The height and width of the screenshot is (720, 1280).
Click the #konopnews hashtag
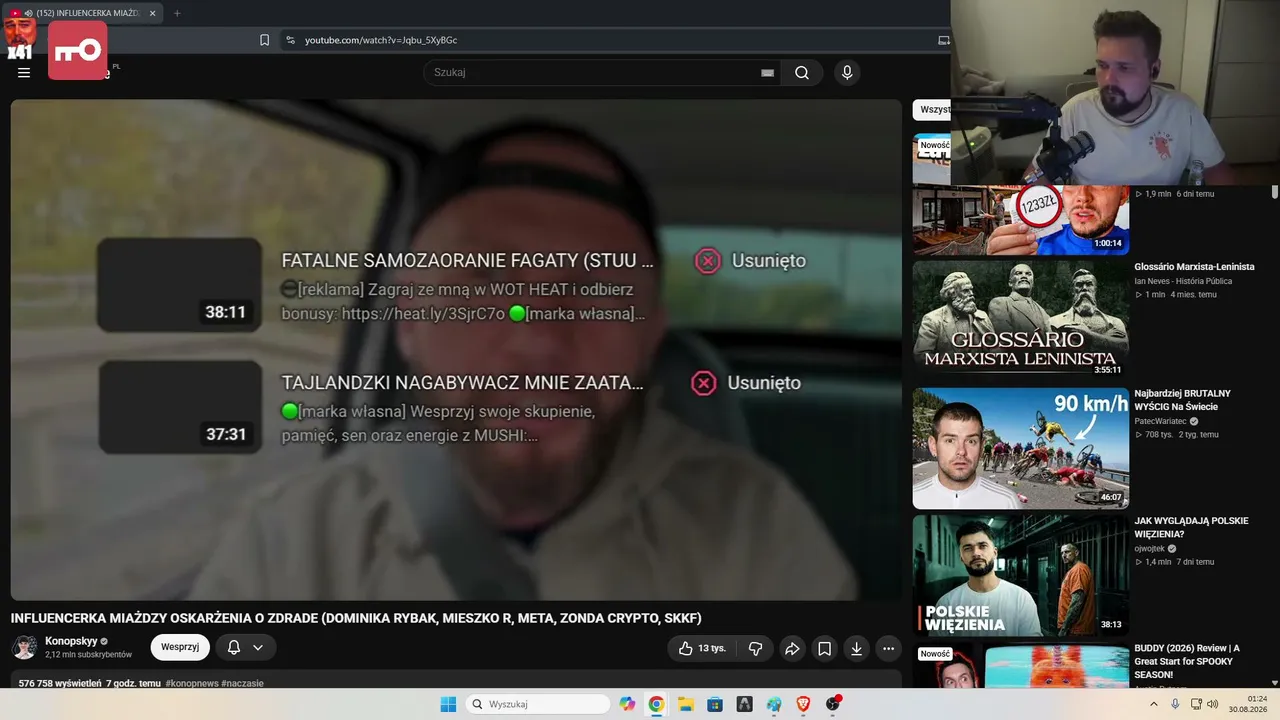192,683
